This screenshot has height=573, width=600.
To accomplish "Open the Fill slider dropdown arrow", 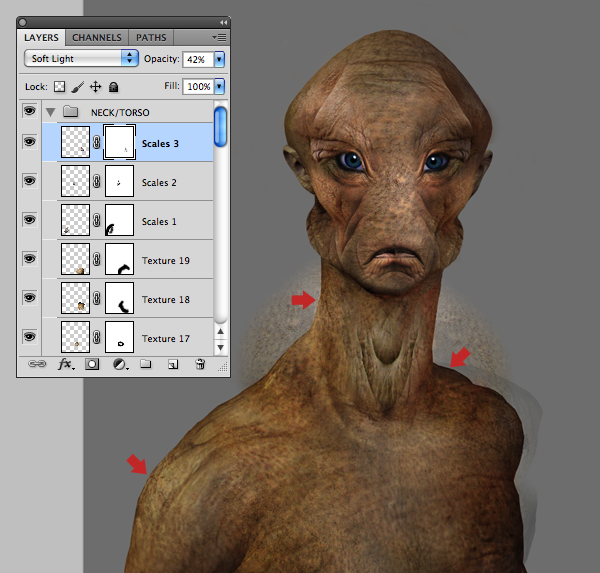I will 219,87.
